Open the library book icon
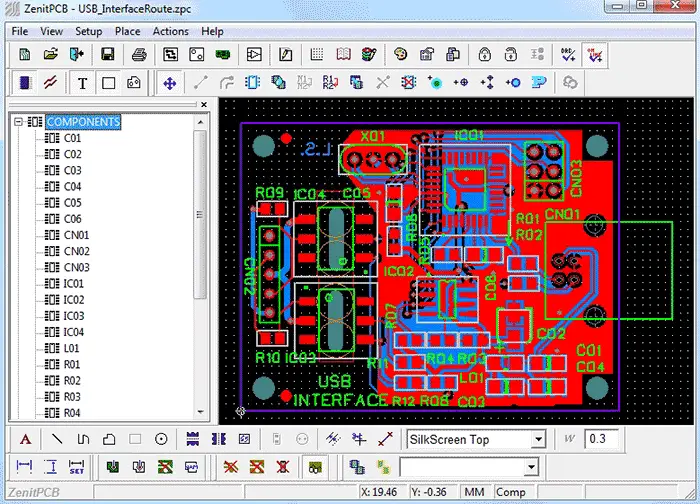The width and height of the screenshot is (700, 504). (x=343, y=54)
